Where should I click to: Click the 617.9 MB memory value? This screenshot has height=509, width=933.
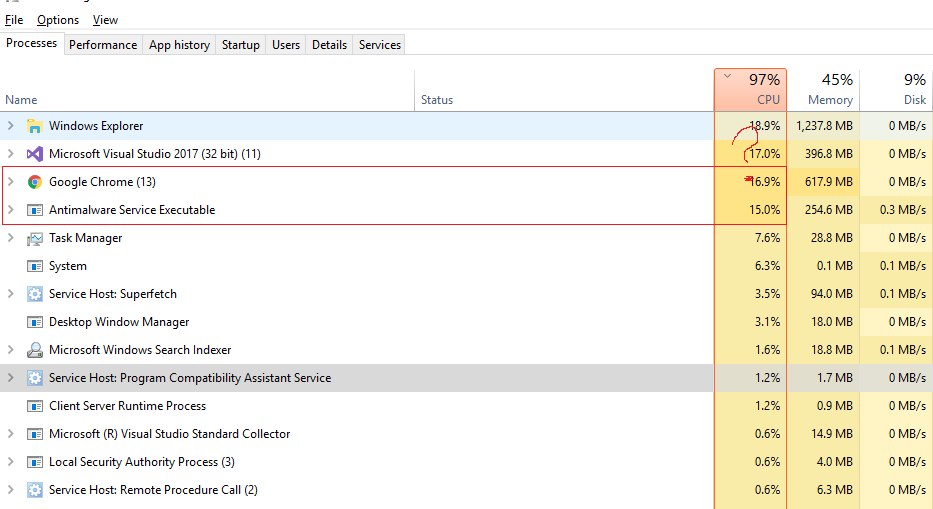[829, 182]
